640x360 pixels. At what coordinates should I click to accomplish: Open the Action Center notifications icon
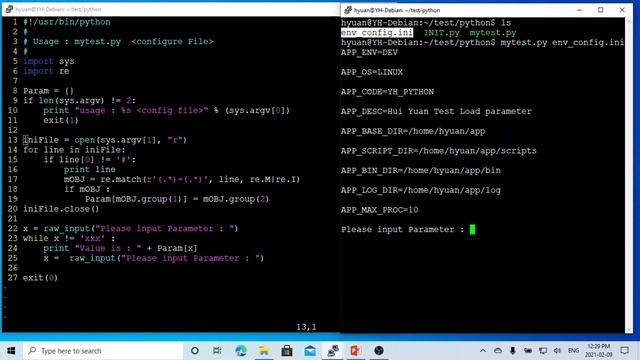click(624, 351)
